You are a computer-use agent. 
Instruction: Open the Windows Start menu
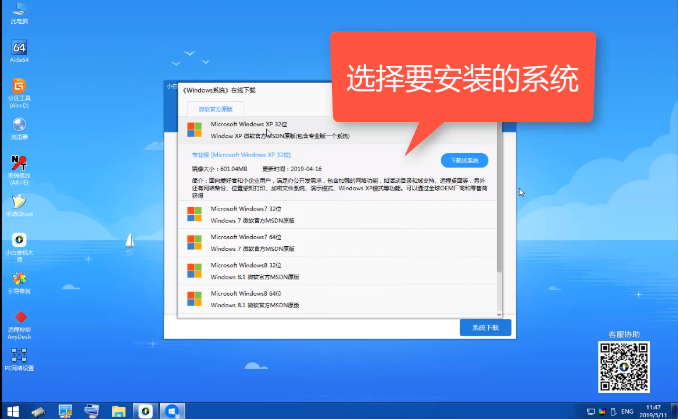point(11,411)
